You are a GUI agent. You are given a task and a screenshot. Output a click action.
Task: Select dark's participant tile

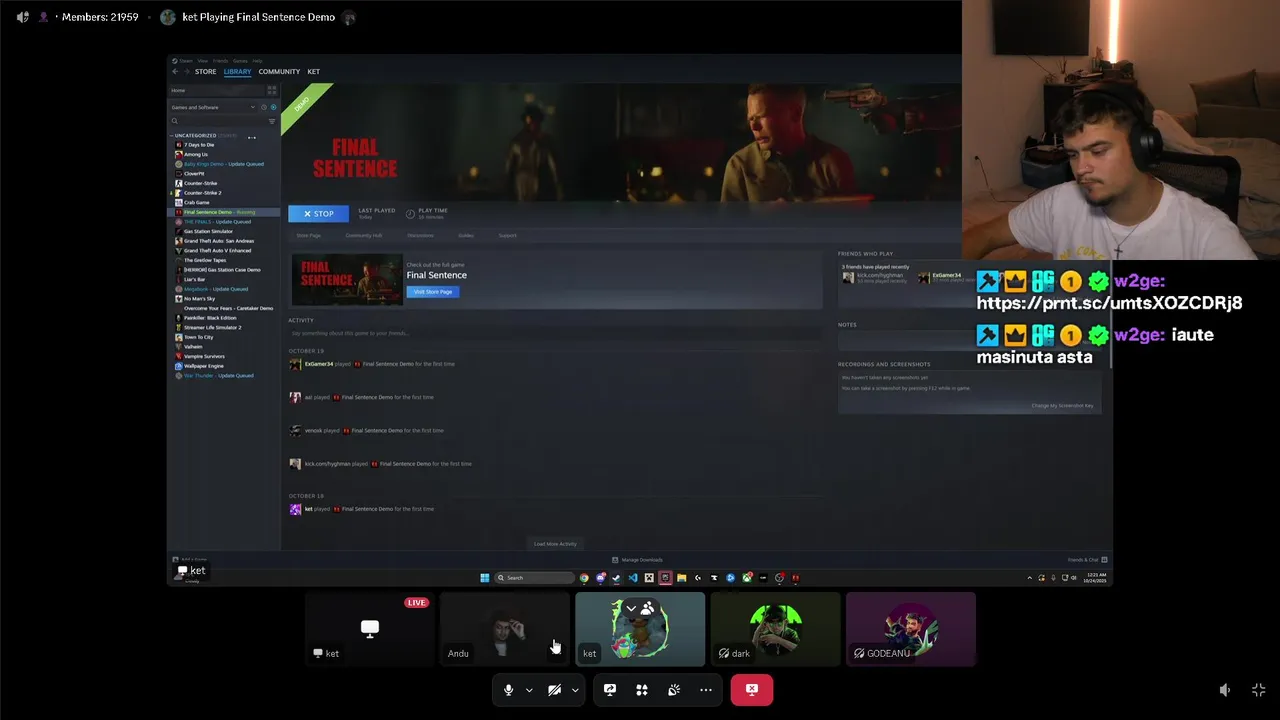pyautogui.click(x=775, y=629)
